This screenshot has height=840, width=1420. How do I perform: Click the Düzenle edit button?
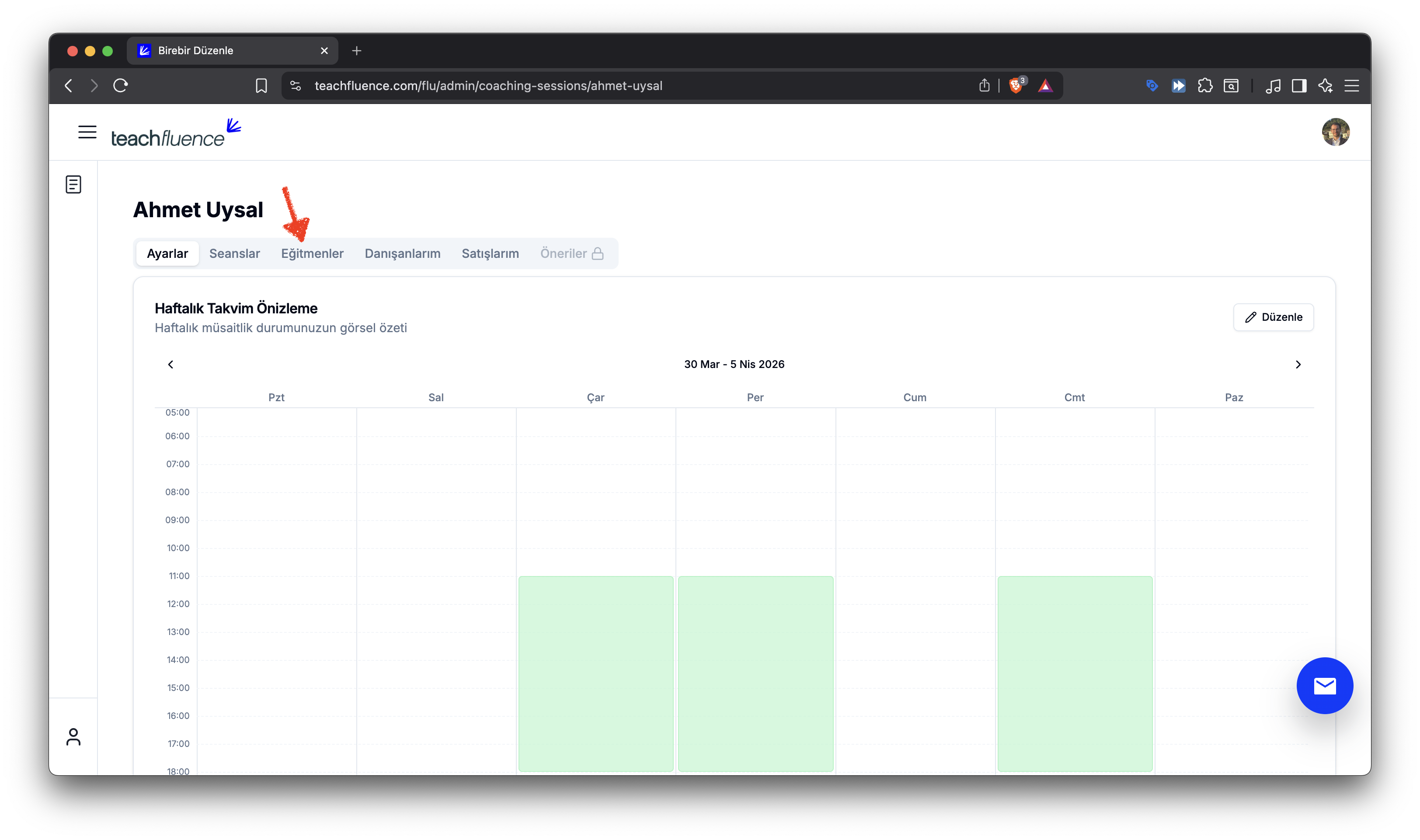pyautogui.click(x=1273, y=317)
